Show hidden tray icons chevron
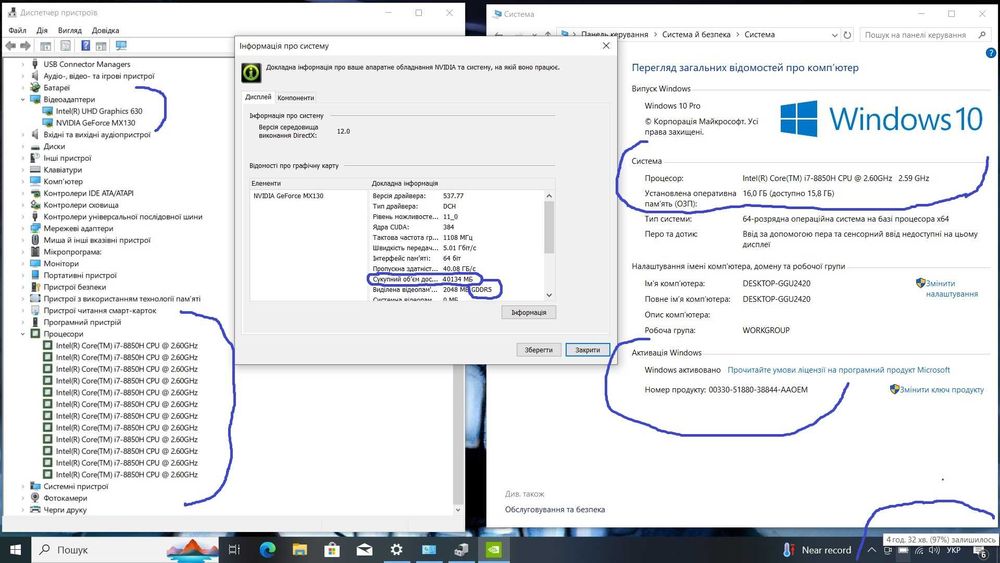The image size is (1000, 563). point(871,550)
